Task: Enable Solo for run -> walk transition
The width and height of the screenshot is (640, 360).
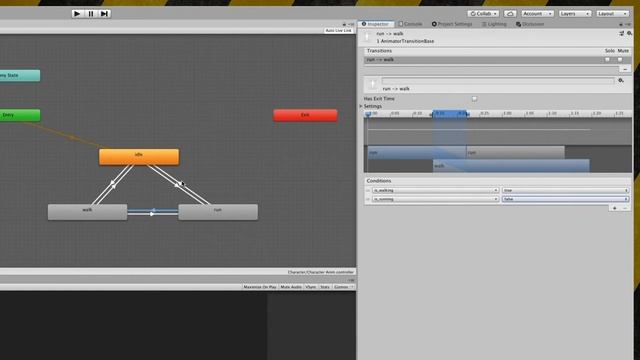Action: click(607, 60)
